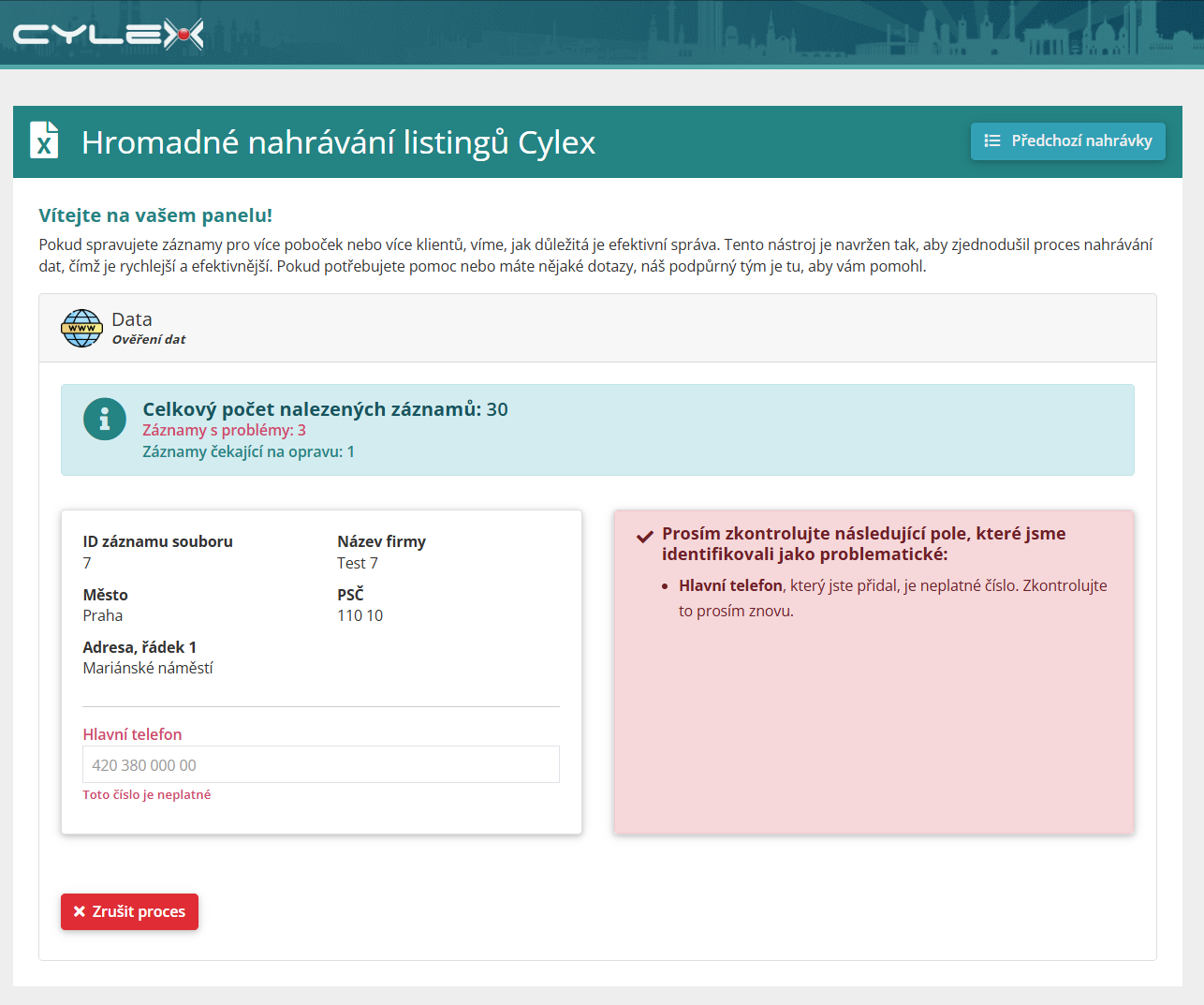1204x1005 pixels.
Task: Select the postal code '110 10'
Action: pyautogui.click(x=360, y=615)
